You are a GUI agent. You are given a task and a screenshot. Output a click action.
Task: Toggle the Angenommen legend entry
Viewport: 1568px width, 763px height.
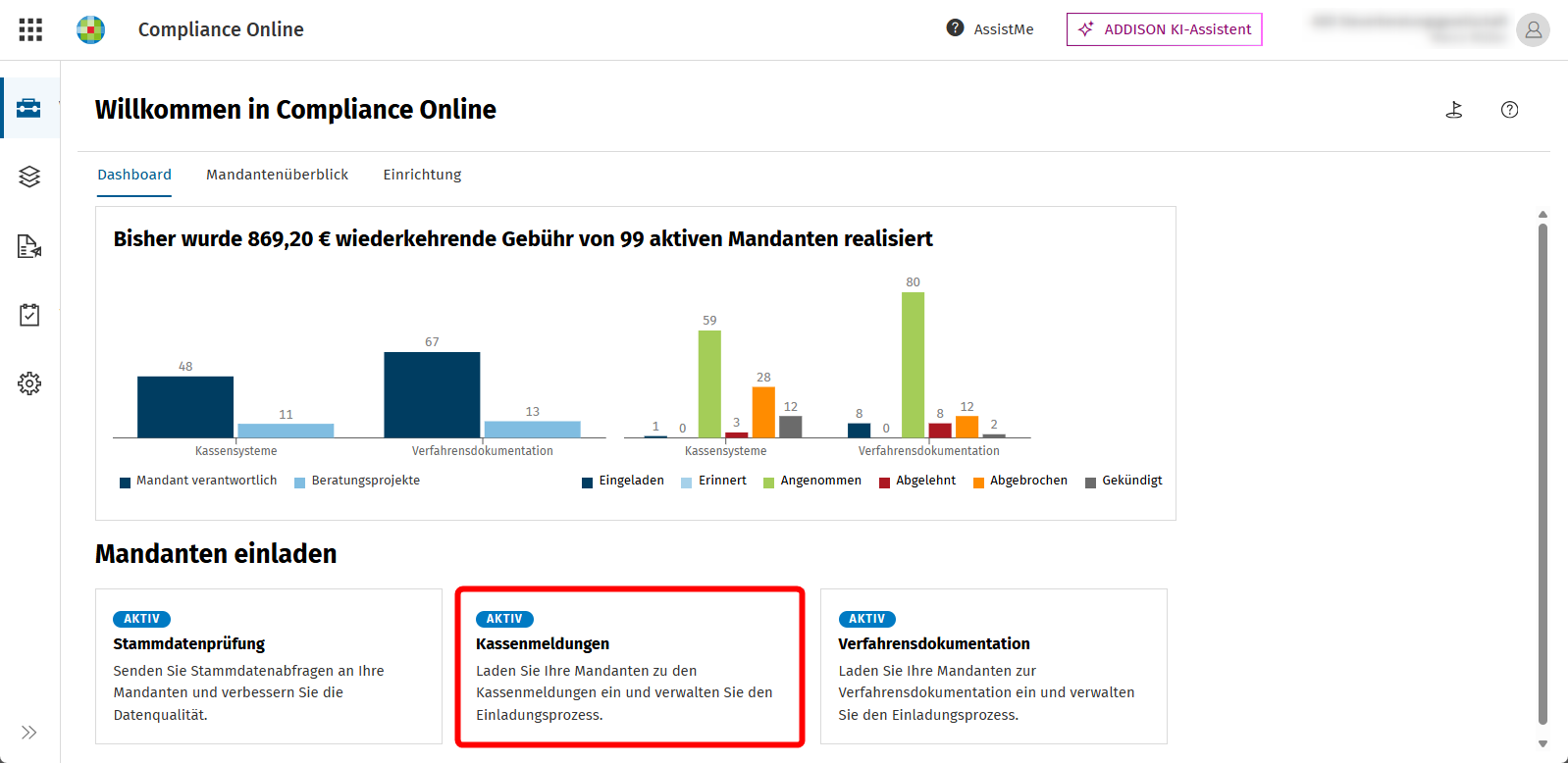[x=812, y=481]
